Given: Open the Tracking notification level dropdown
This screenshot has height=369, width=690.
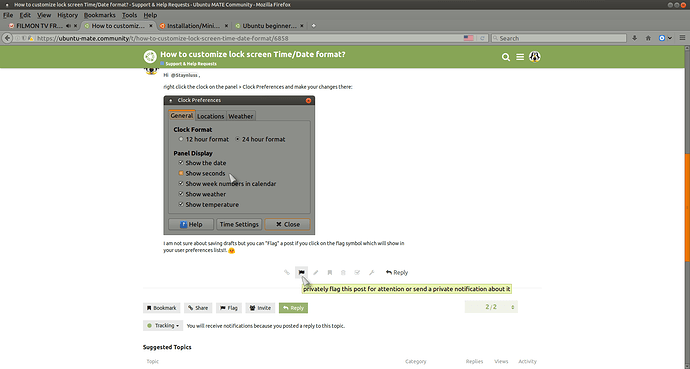Looking at the screenshot, I should tap(163, 326).
